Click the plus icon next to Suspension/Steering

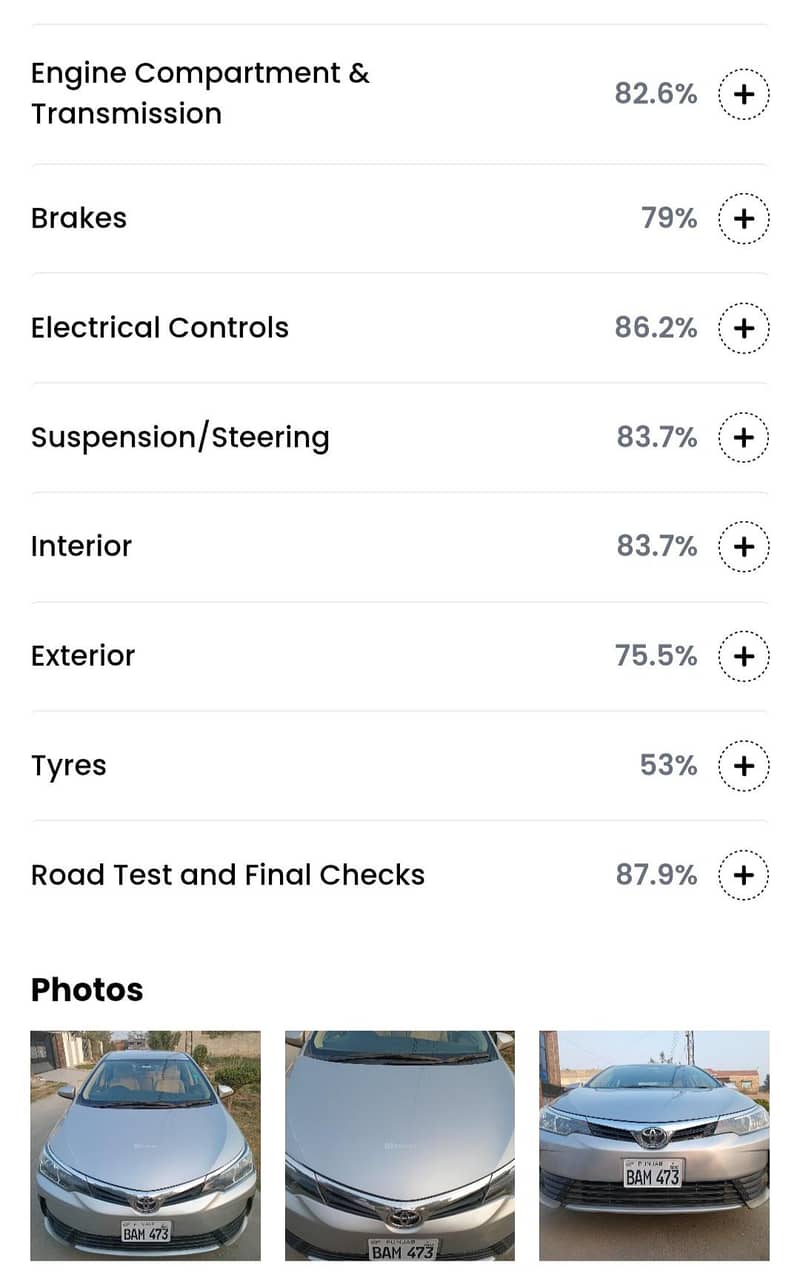[743, 437]
